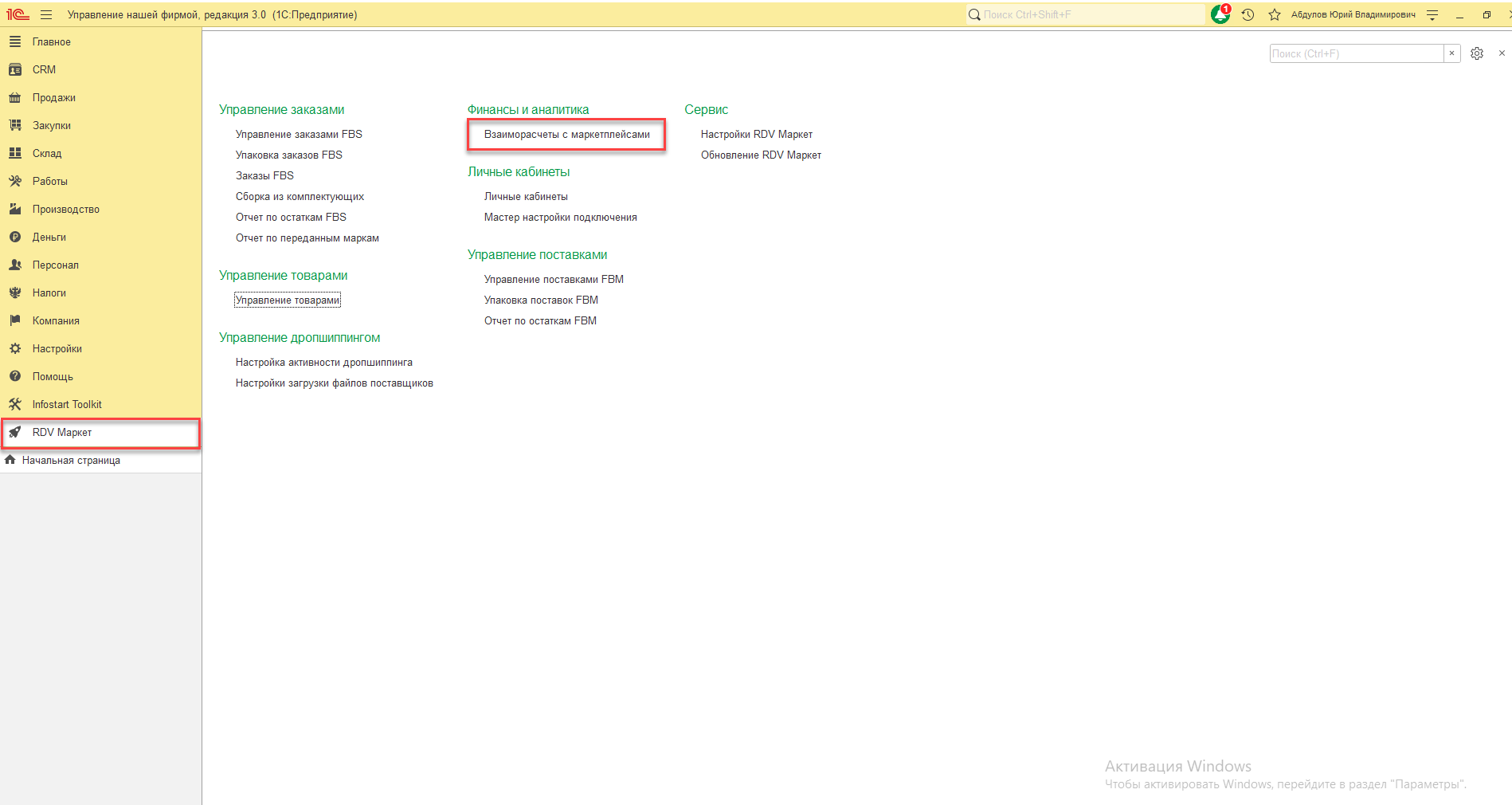Open the Производство section
Viewport: 1512px width, 805px height.
pos(66,209)
